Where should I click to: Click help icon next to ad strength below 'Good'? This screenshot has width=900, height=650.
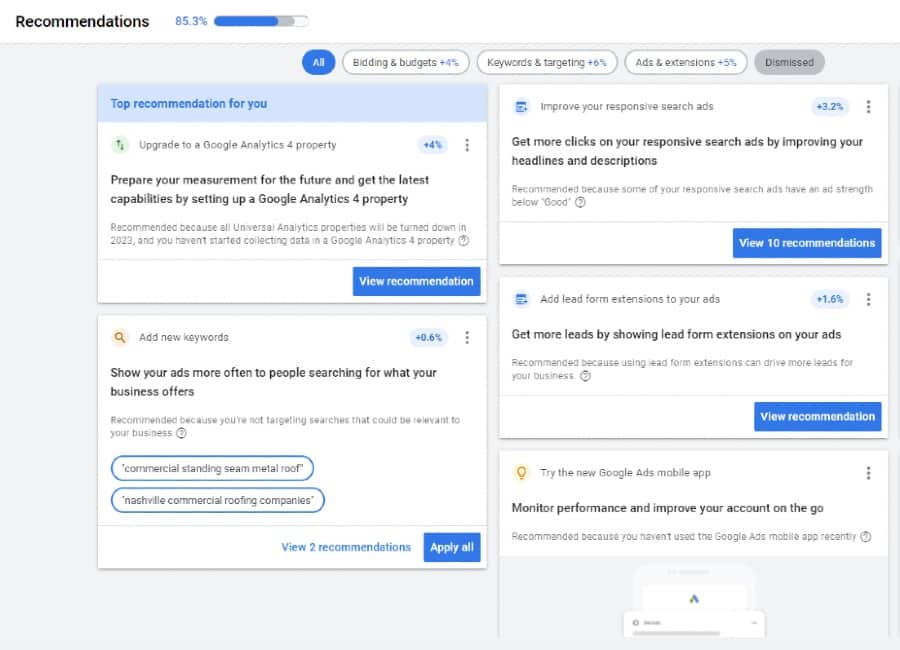click(580, 202)
